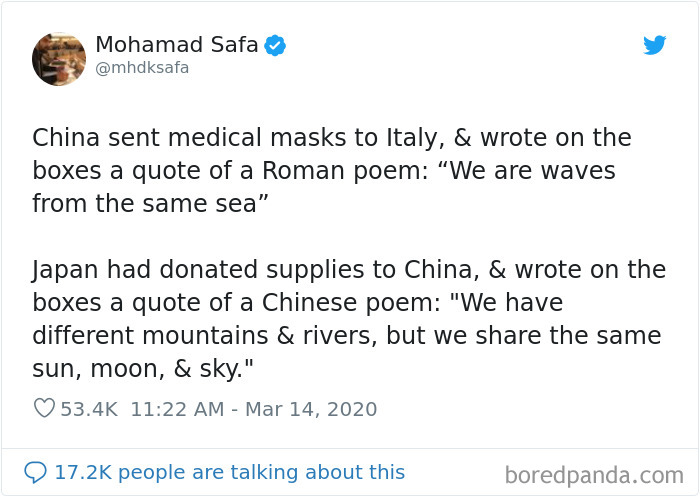Click the blue verified badge
Image resolution: width=700 pixels, height=497 pixels.
tap(275, 45)
